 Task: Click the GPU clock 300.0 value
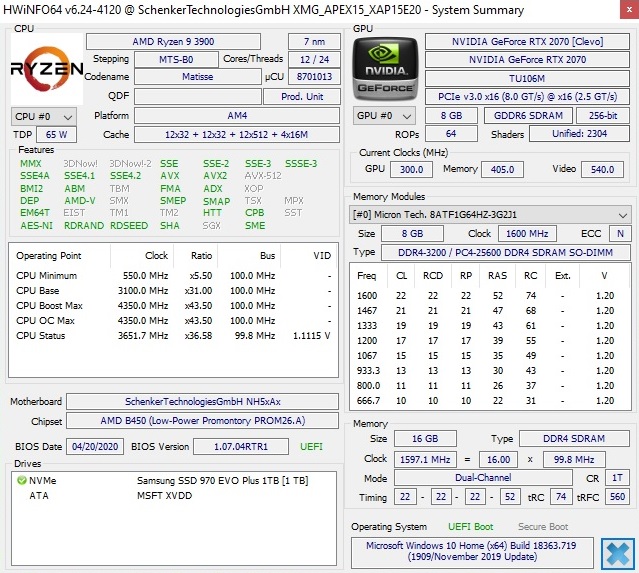click(411, 170)
